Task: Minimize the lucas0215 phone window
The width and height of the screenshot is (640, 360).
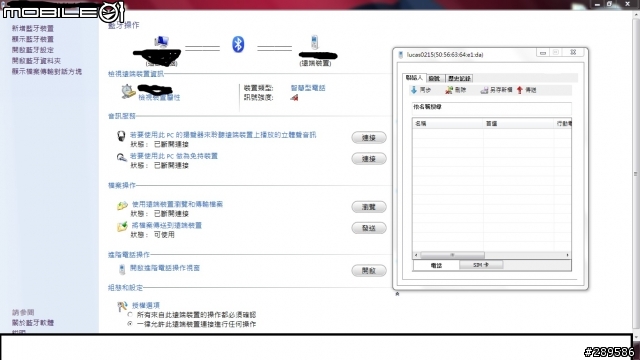Action: [543, 53]
